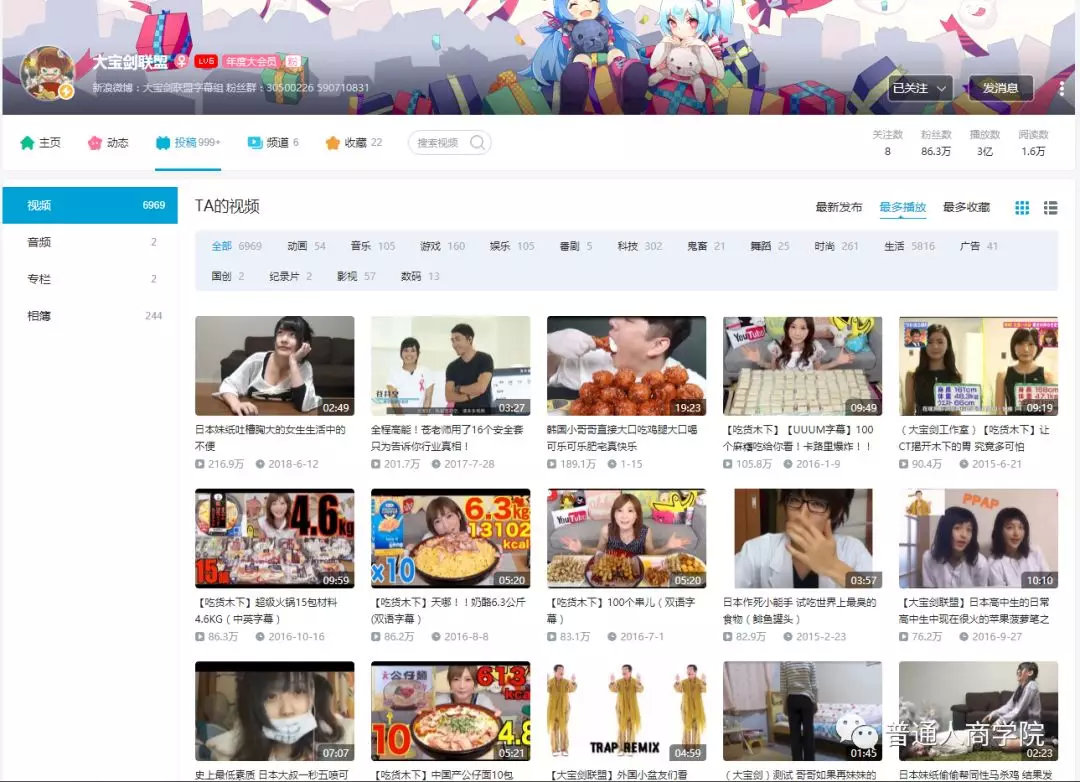Filter by 广告 41 category
1080x782 pixels.
(978, 246)
